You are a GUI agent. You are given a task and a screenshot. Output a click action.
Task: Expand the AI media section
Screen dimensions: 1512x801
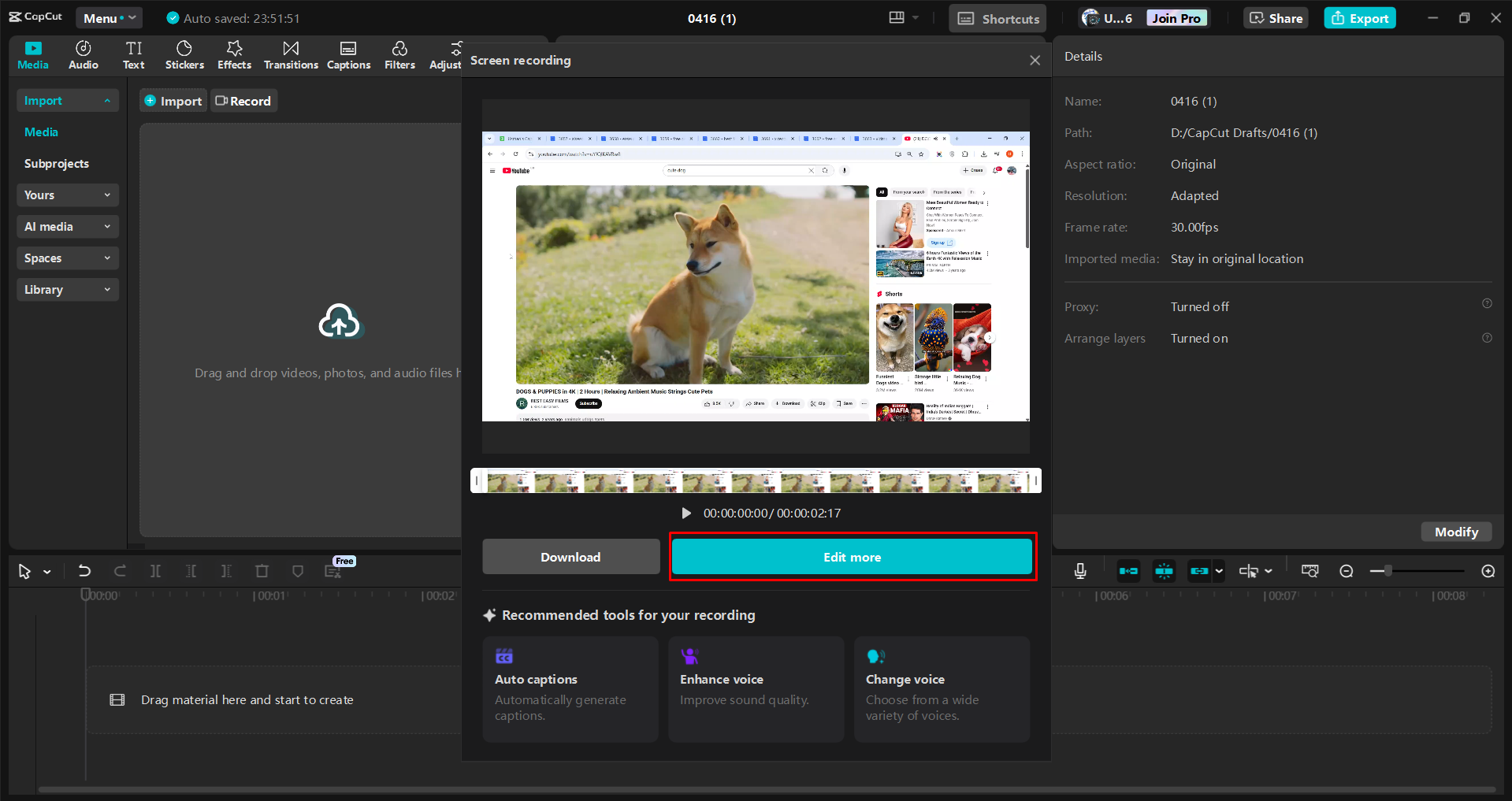(x=67, y=226)
